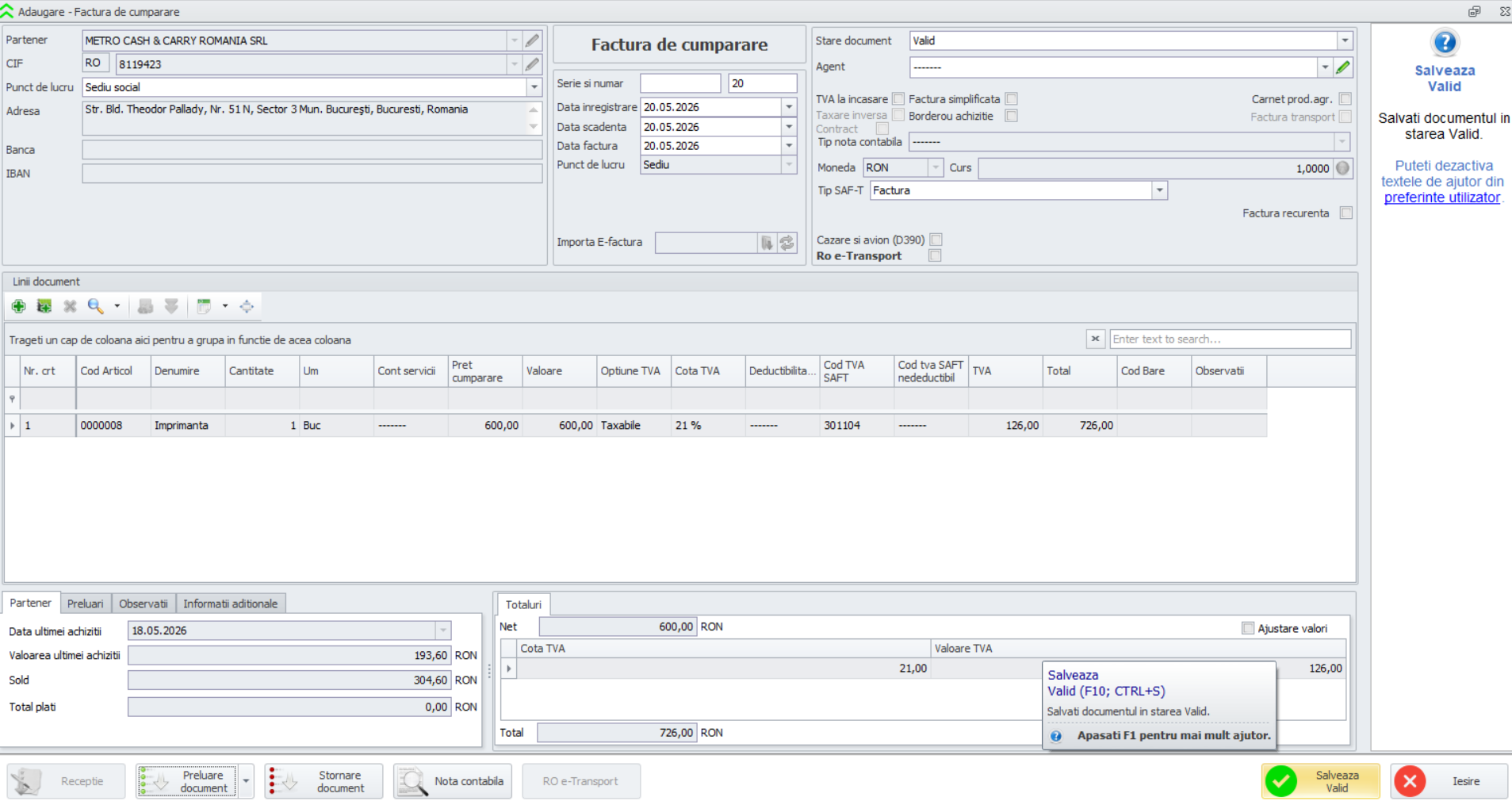1512x801 pixels.
Task: Click the delete line X icon
Action: (x=70, y=306)
